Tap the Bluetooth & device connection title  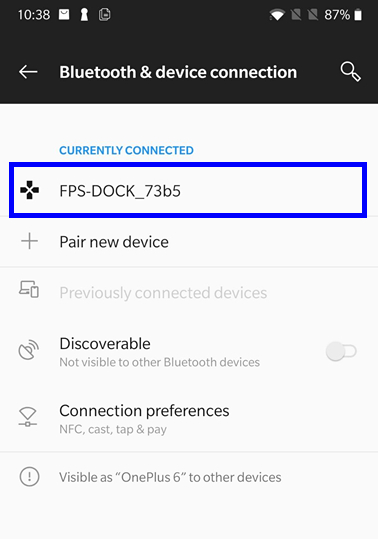(178, 72)
